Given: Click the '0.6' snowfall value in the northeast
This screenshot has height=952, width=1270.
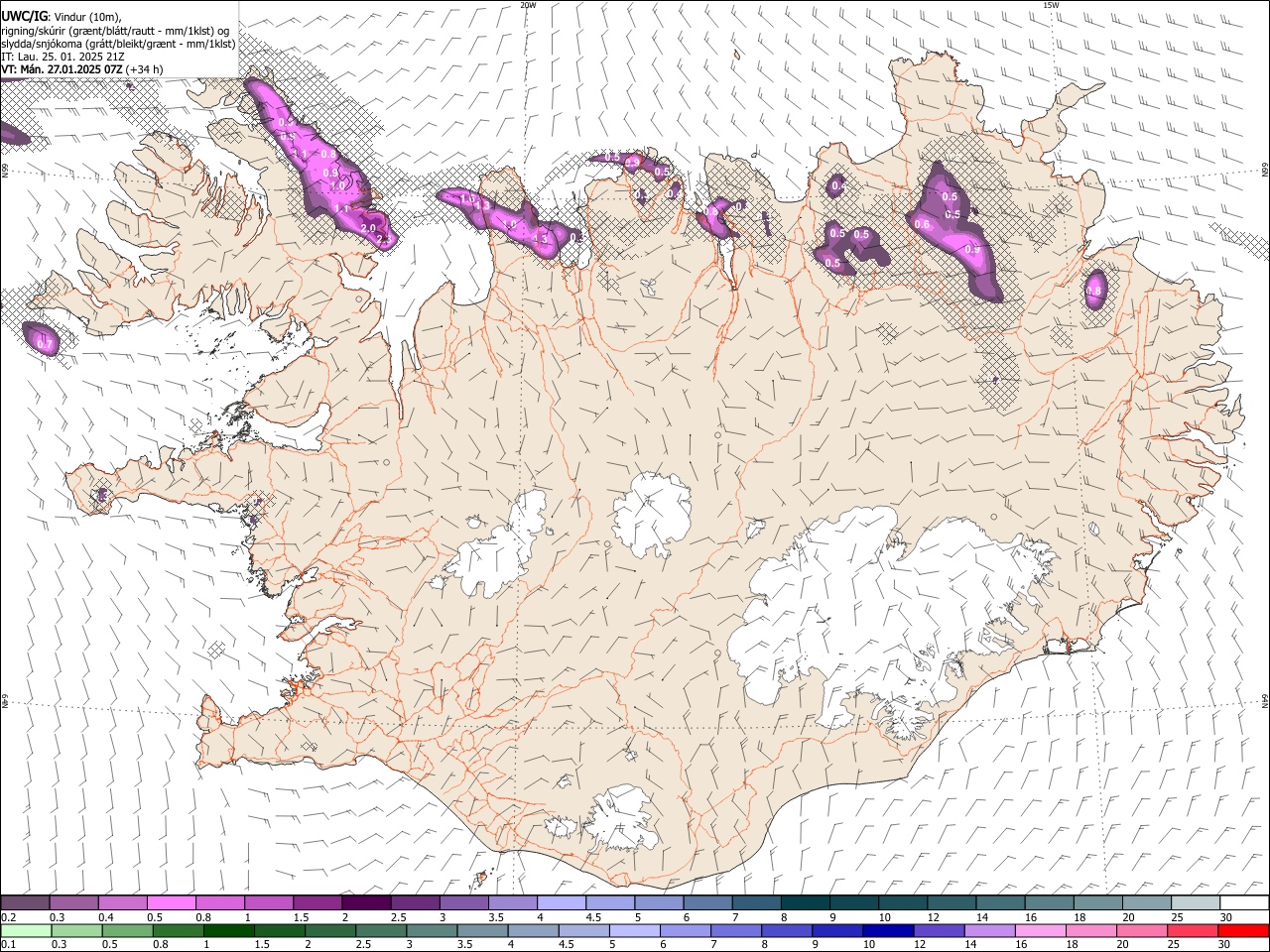Looking at the screenshot, I should pos(922,225).
